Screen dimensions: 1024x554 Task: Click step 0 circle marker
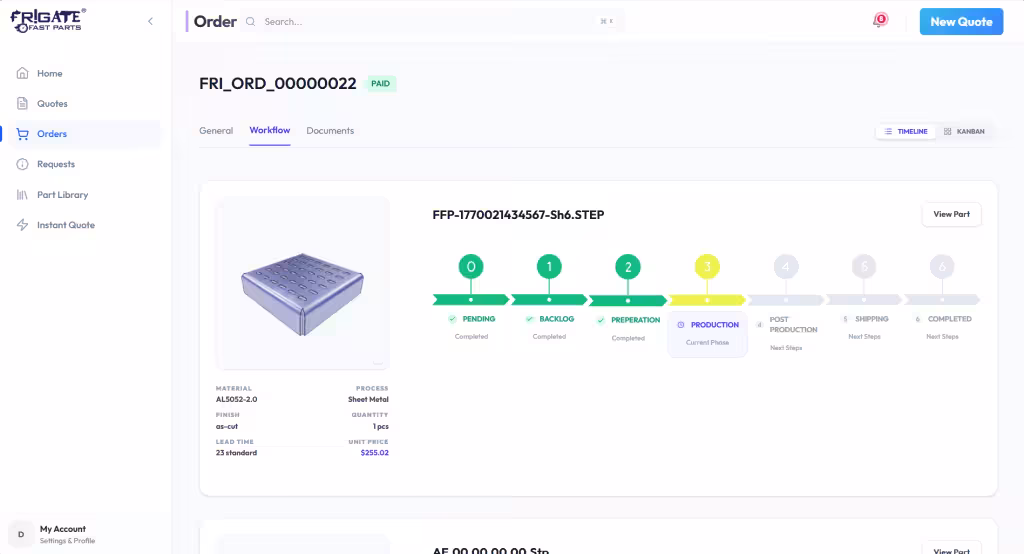[471, 267]
